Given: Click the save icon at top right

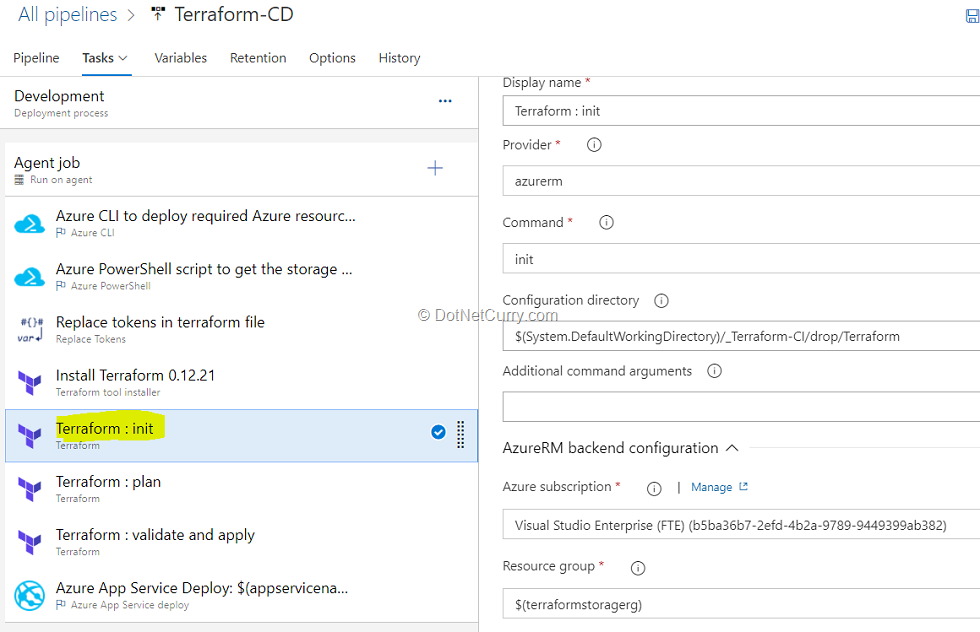Looking at the screenshot, I should (972, 16).
